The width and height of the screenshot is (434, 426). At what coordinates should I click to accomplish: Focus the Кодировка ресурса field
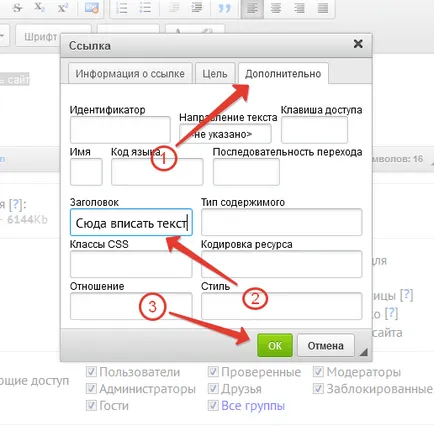pyautogui.click(x=281, y=264)
